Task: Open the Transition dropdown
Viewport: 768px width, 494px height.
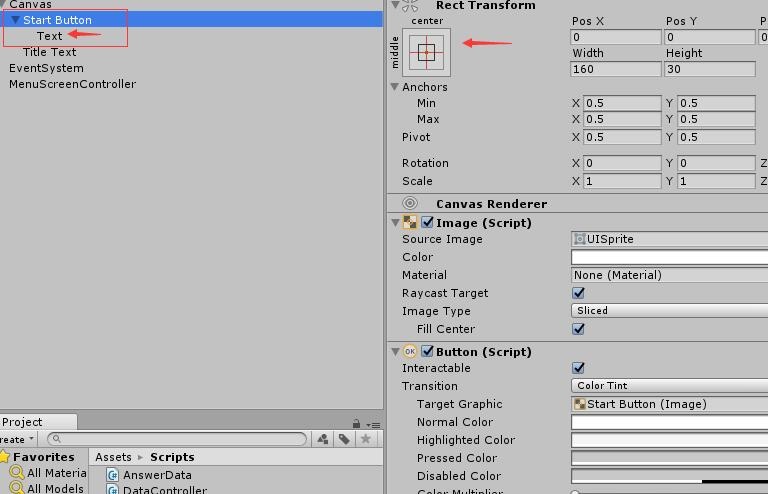Action: tap(669, 385)
